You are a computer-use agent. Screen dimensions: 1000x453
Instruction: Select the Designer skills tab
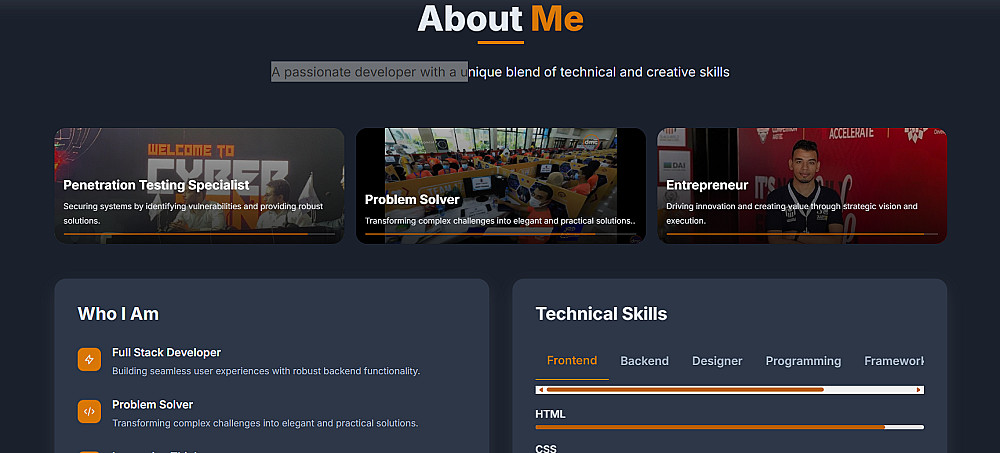point(717,361)
